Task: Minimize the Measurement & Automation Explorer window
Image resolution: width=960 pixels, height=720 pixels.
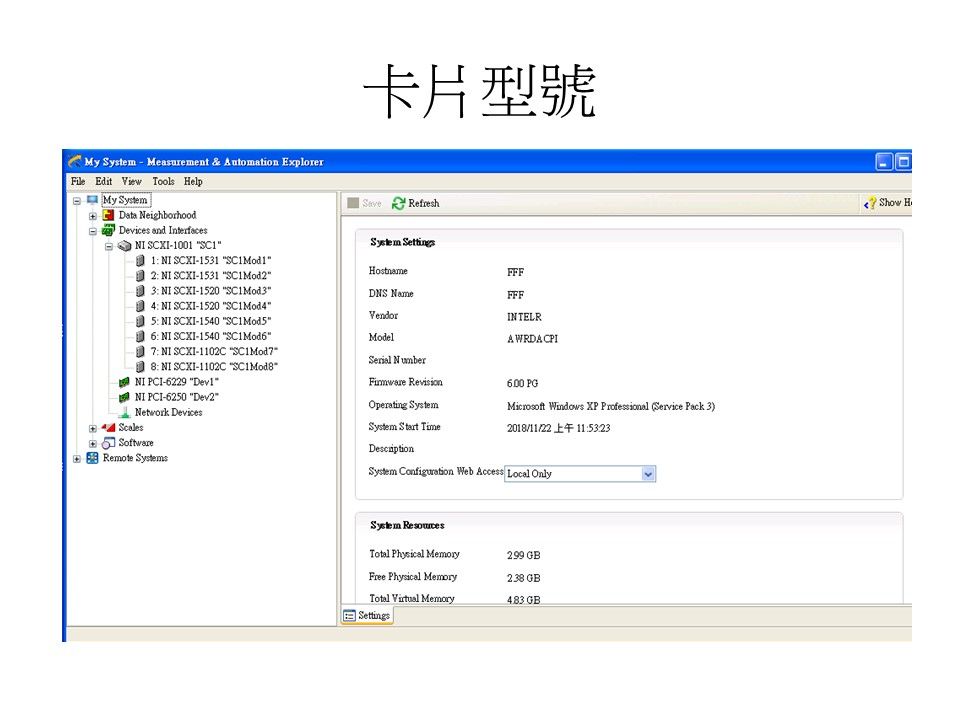Action: tap(884, 162)
